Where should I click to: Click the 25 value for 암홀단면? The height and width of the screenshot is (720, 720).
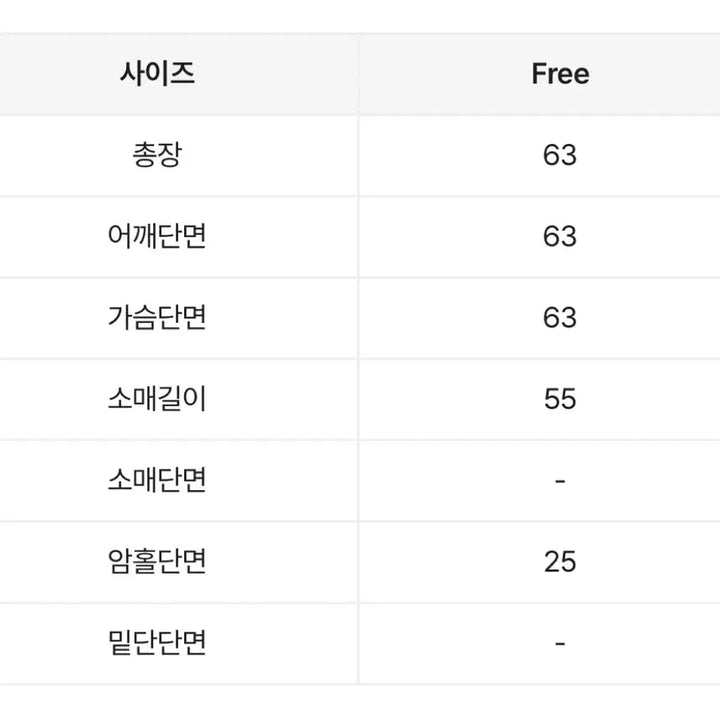click(x=560, y=561)
